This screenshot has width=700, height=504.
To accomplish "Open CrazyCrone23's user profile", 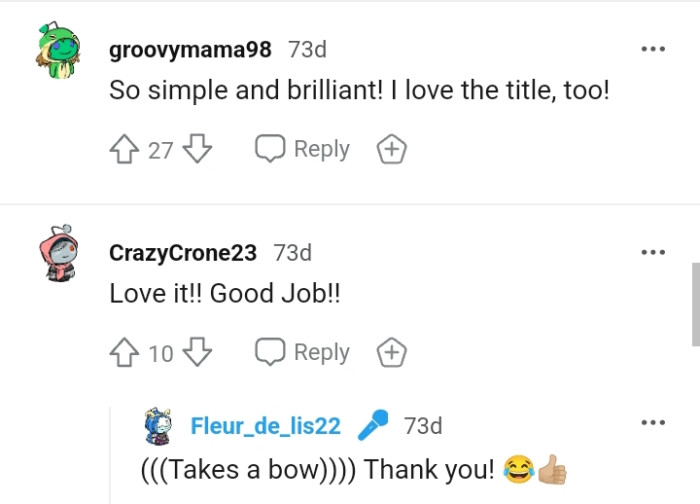I will pos(182,253).
